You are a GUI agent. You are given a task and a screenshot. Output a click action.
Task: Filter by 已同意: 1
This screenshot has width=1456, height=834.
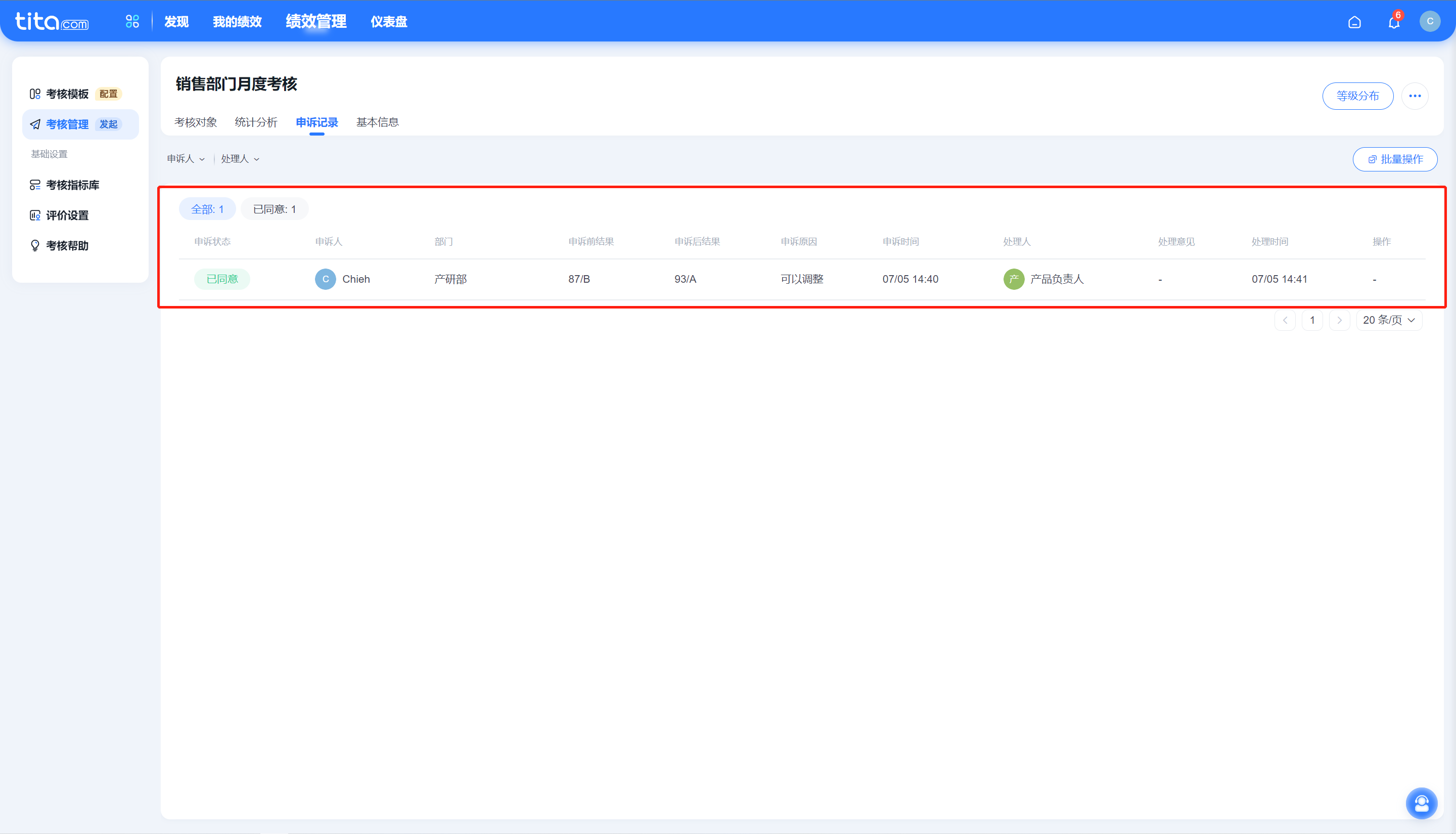coord(274,209)
